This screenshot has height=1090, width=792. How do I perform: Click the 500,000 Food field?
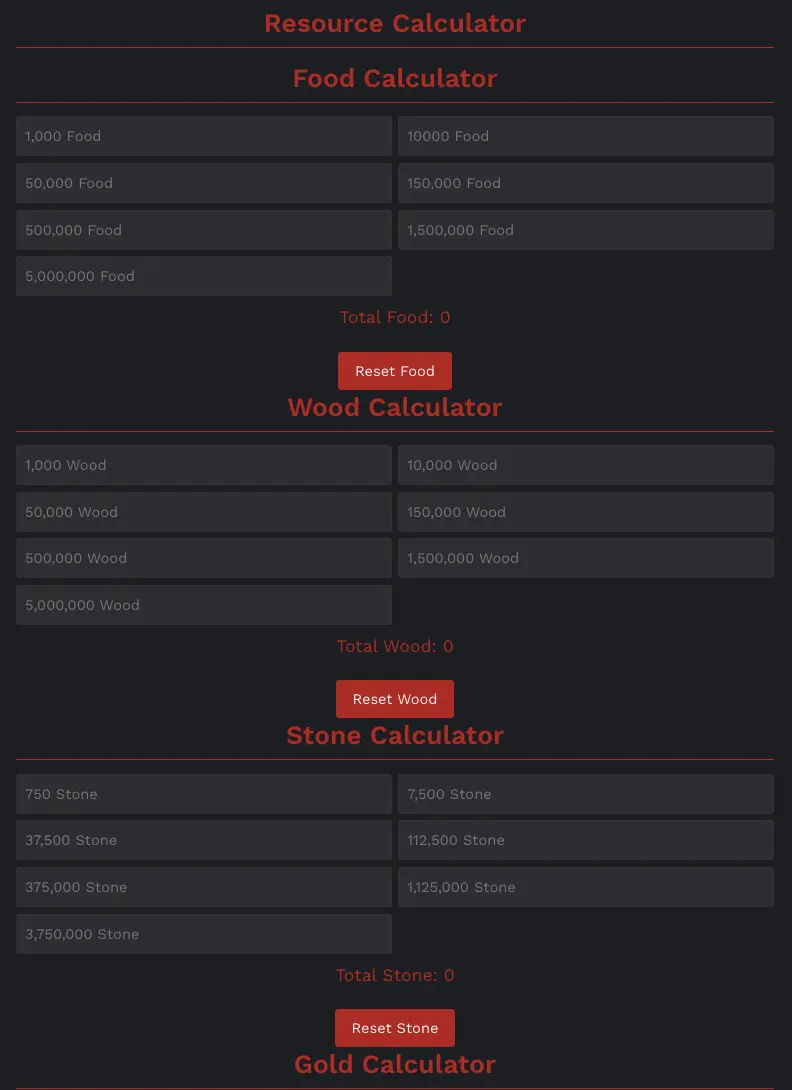[204, 230]
